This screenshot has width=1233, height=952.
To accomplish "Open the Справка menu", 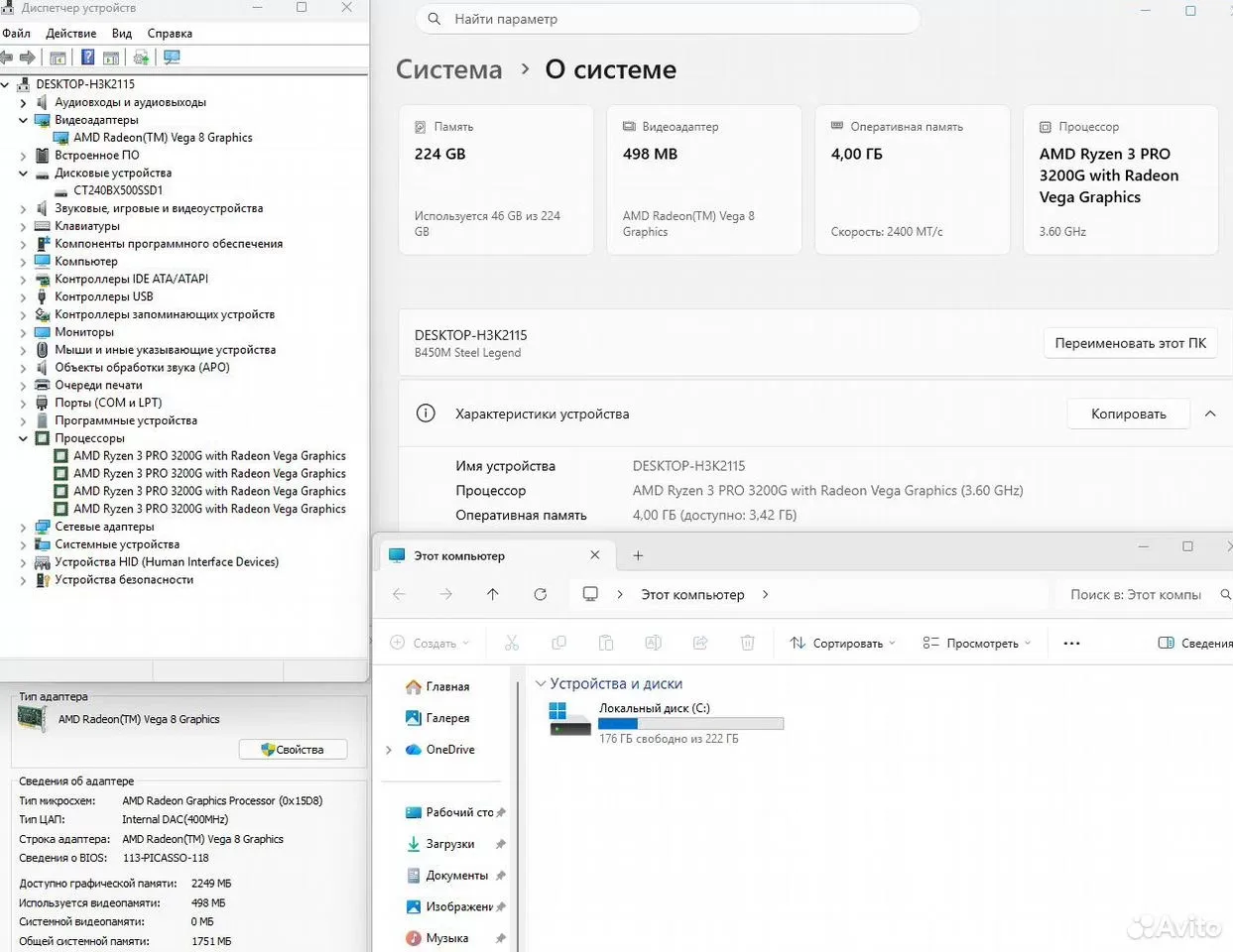I will click(x=170, y=33).
